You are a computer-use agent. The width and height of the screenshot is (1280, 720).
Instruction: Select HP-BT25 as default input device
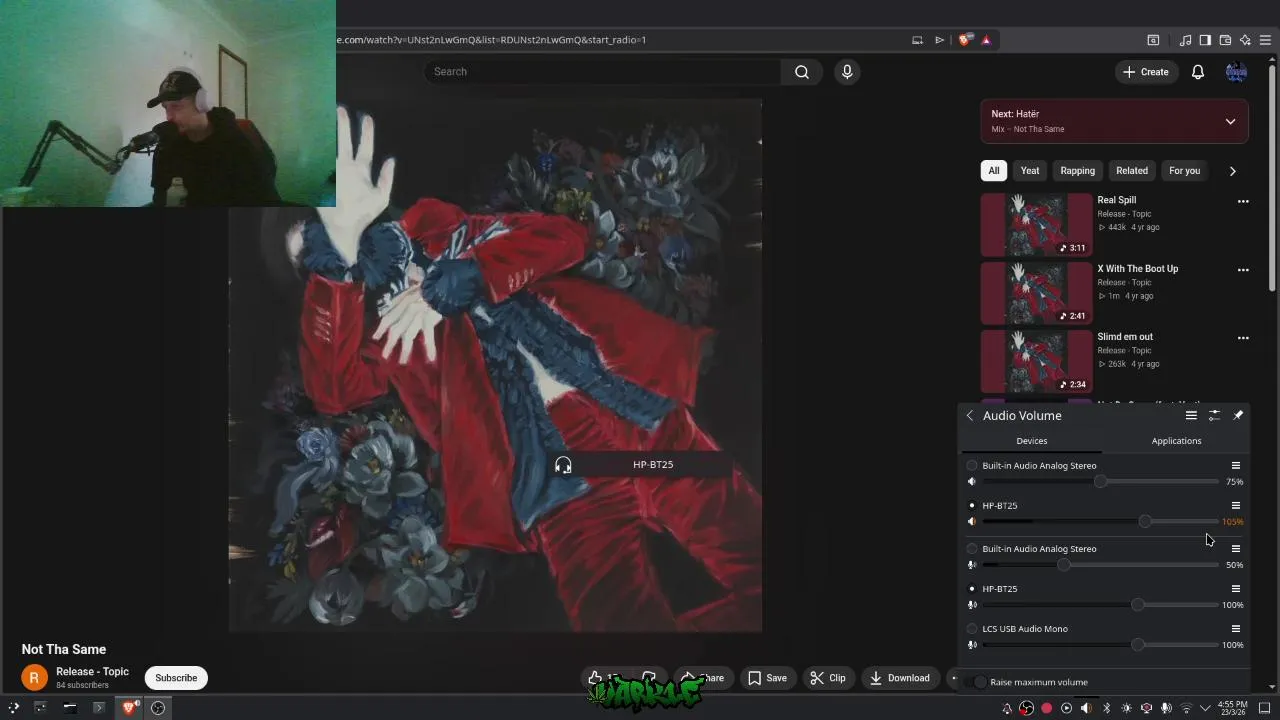[x=972, y=589]
